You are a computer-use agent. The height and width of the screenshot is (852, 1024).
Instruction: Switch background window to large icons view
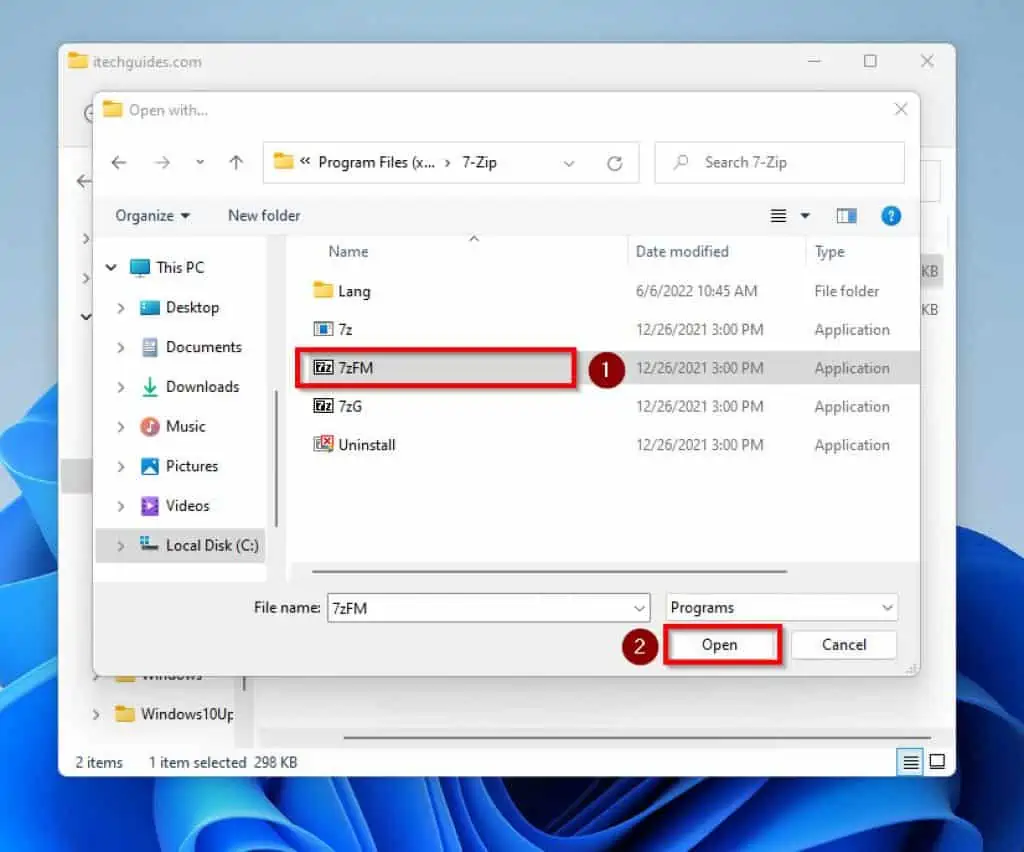[937, 761]
